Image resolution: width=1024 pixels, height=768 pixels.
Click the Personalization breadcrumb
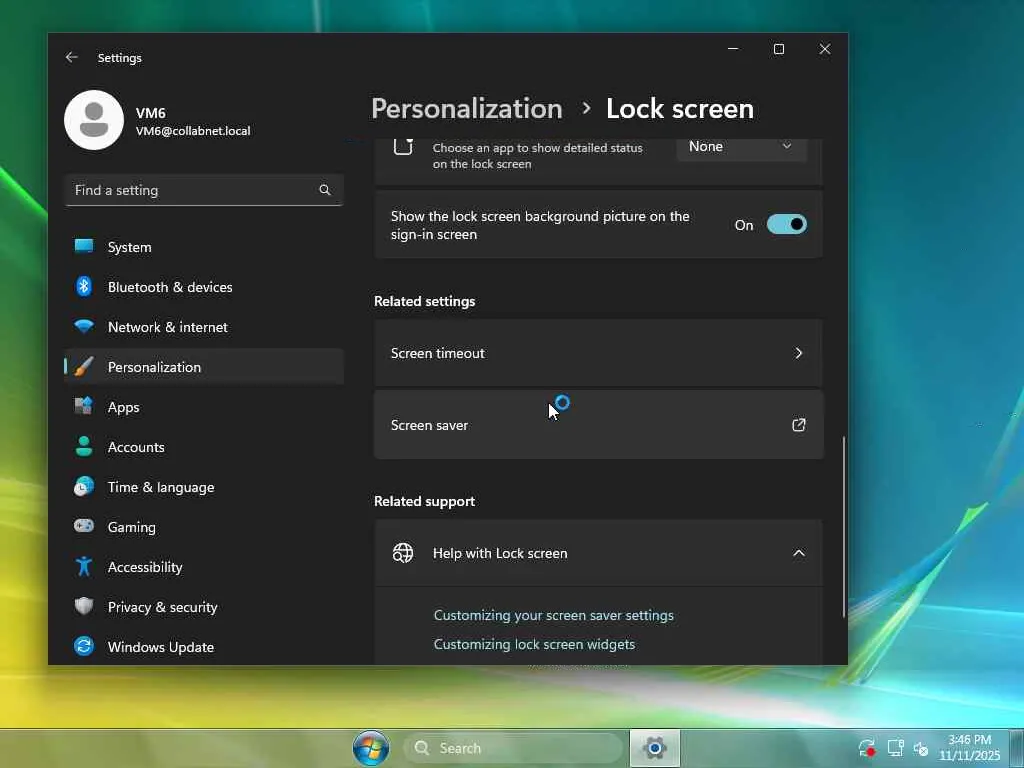click(x=467, y=108)
